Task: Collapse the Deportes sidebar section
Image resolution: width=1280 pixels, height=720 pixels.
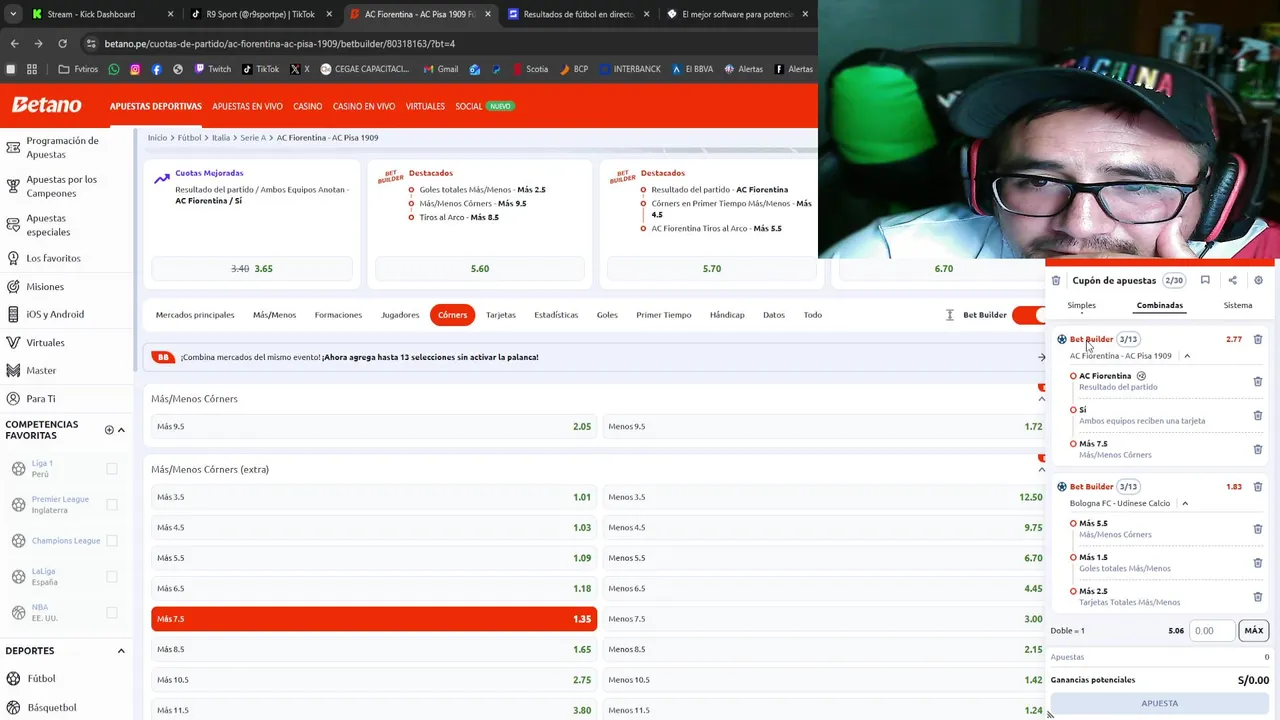Action: pyautogui.click(x=121, y=651)
